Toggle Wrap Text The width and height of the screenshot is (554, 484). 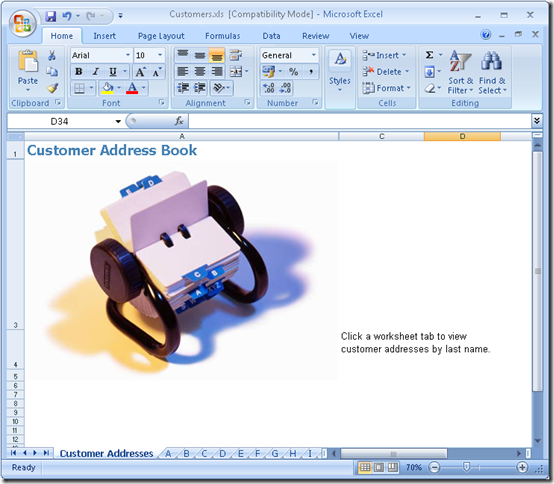tap(236, 55)
